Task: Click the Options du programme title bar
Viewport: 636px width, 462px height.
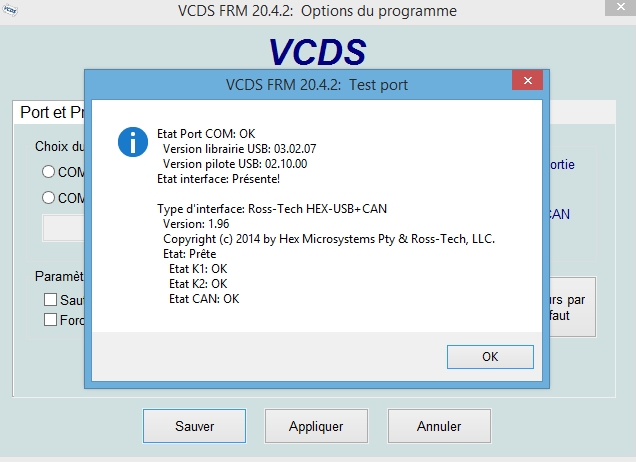Action: (317, 12)
